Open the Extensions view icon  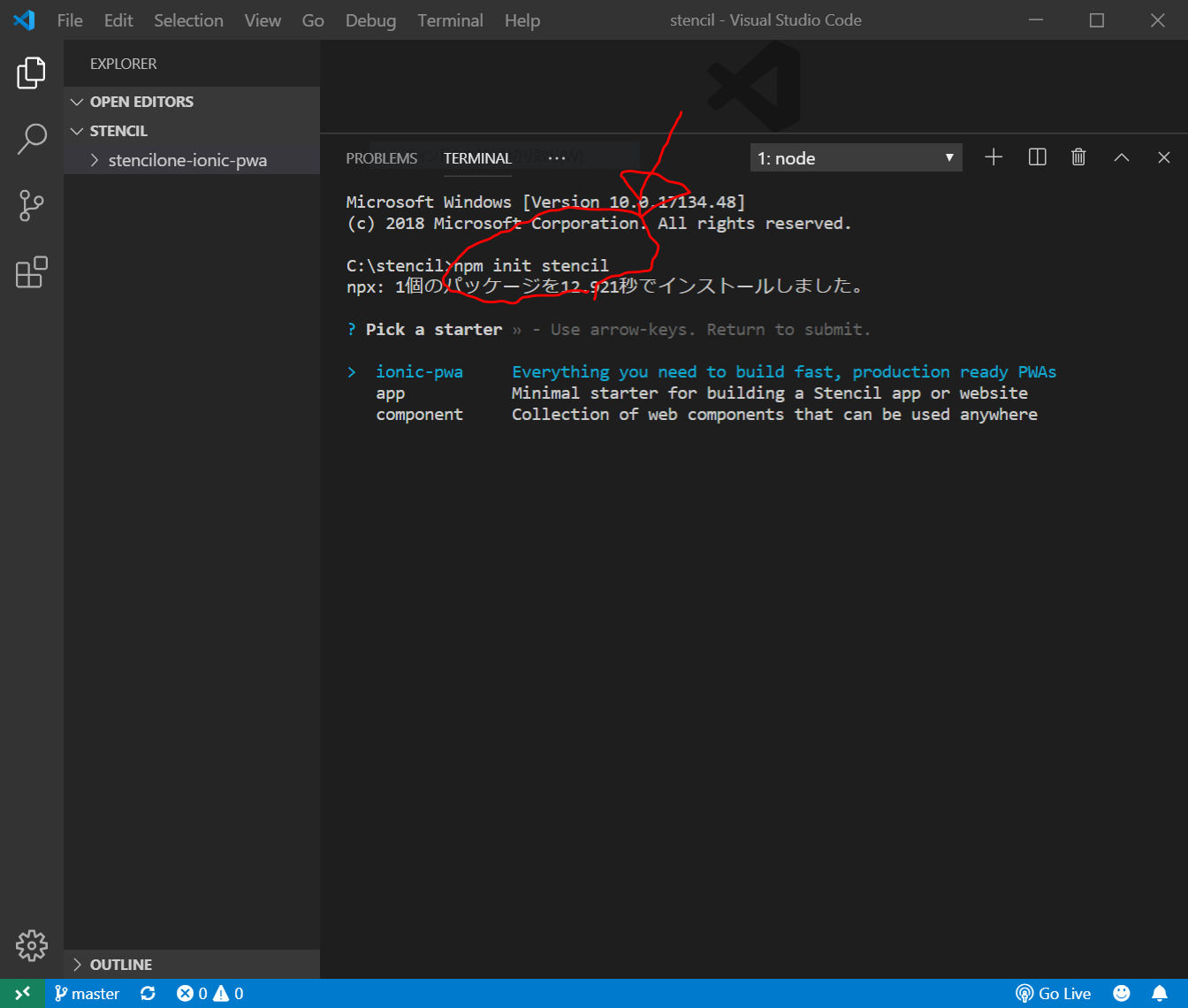[31, 272]
